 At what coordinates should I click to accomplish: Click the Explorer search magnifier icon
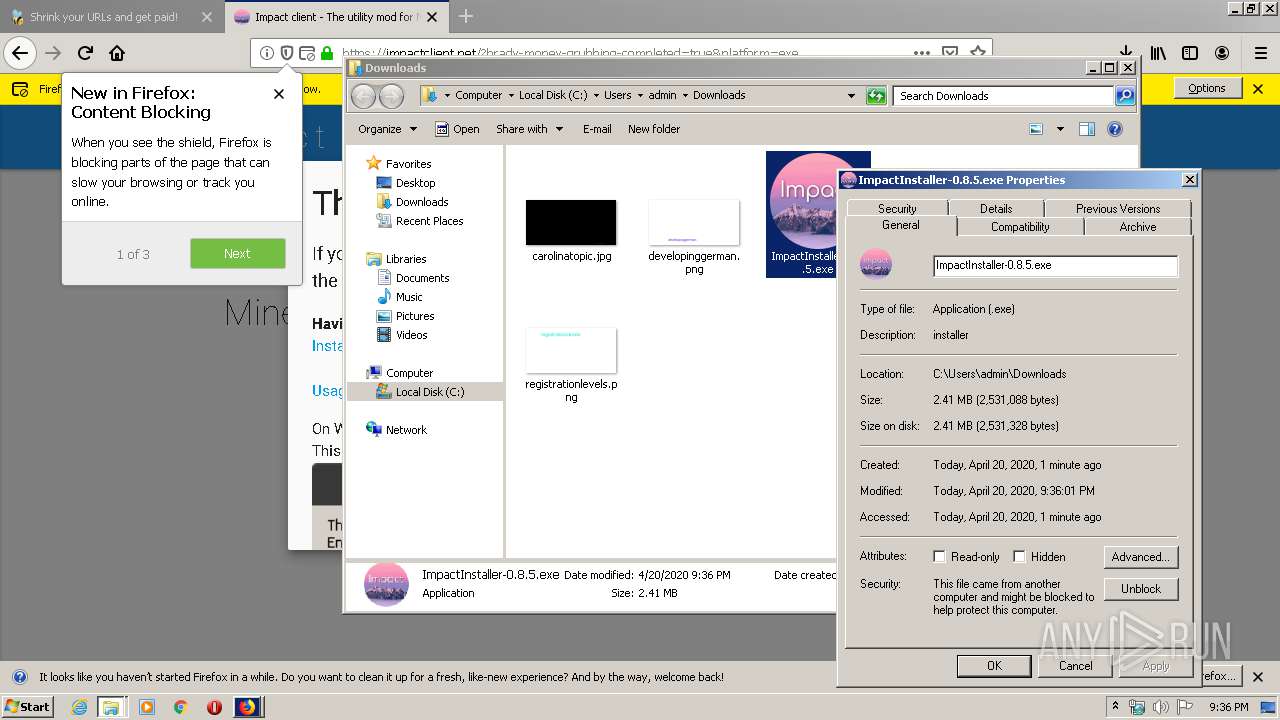1125,95
